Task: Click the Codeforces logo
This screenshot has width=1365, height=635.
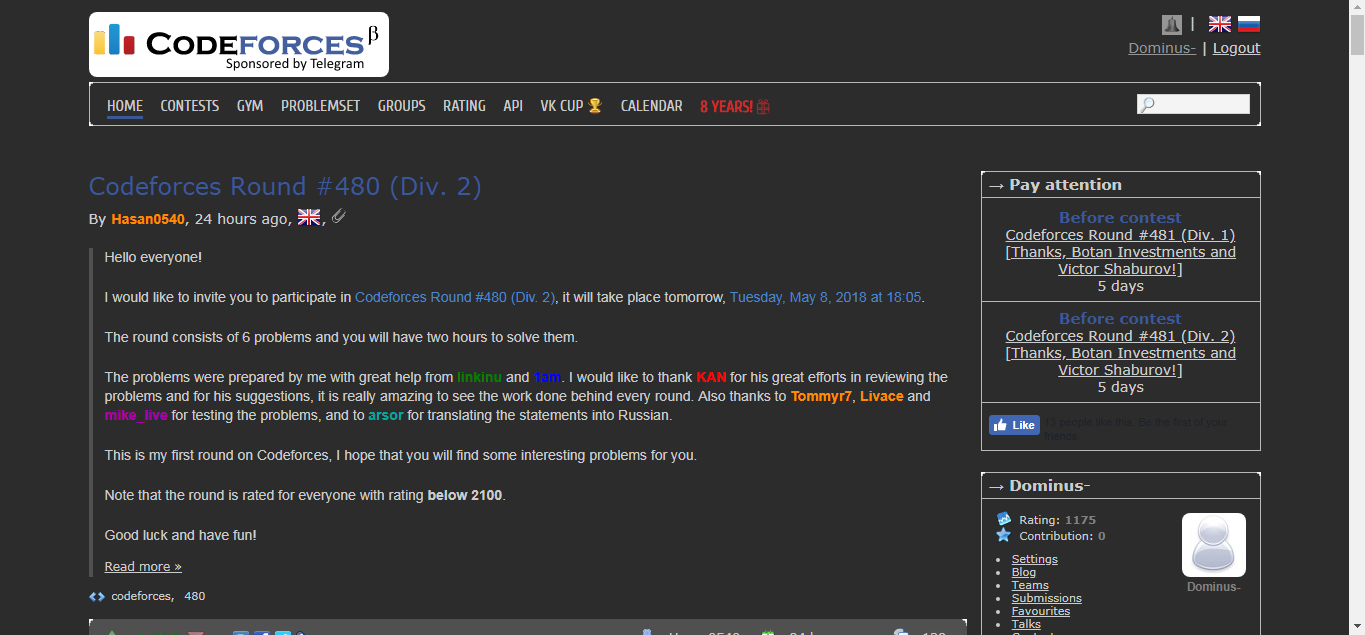Action: coord(238,44)
